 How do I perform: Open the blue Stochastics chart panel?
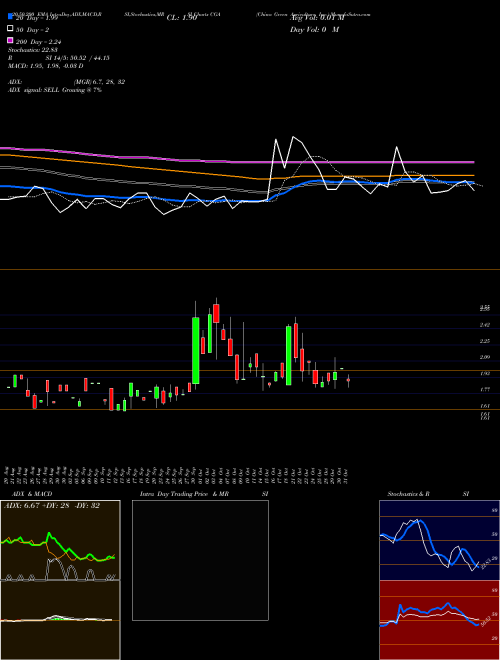point(439,540)
